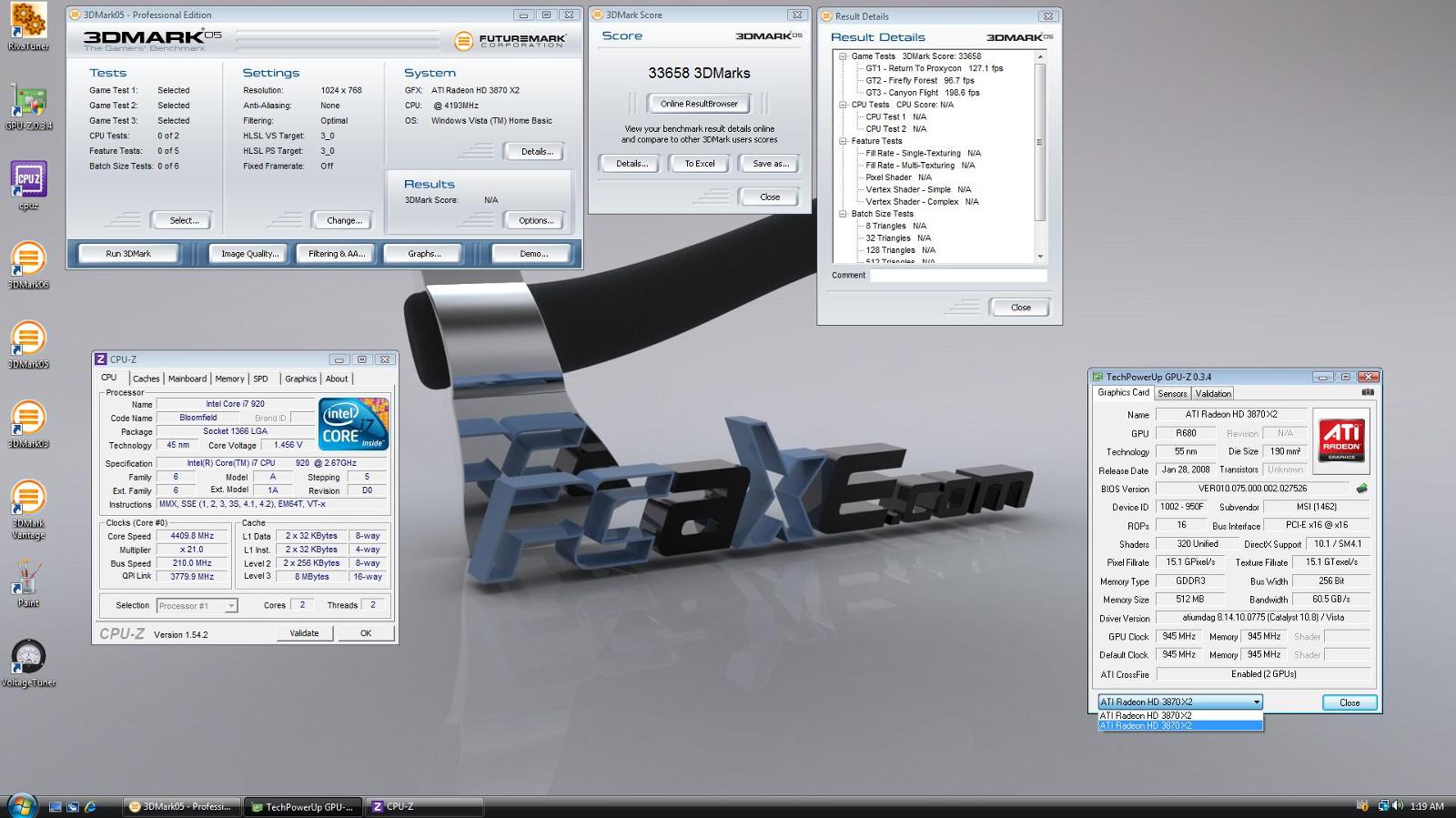Click Options under Results
This screenshot has width=1456, height=818.
coord(536,220)
